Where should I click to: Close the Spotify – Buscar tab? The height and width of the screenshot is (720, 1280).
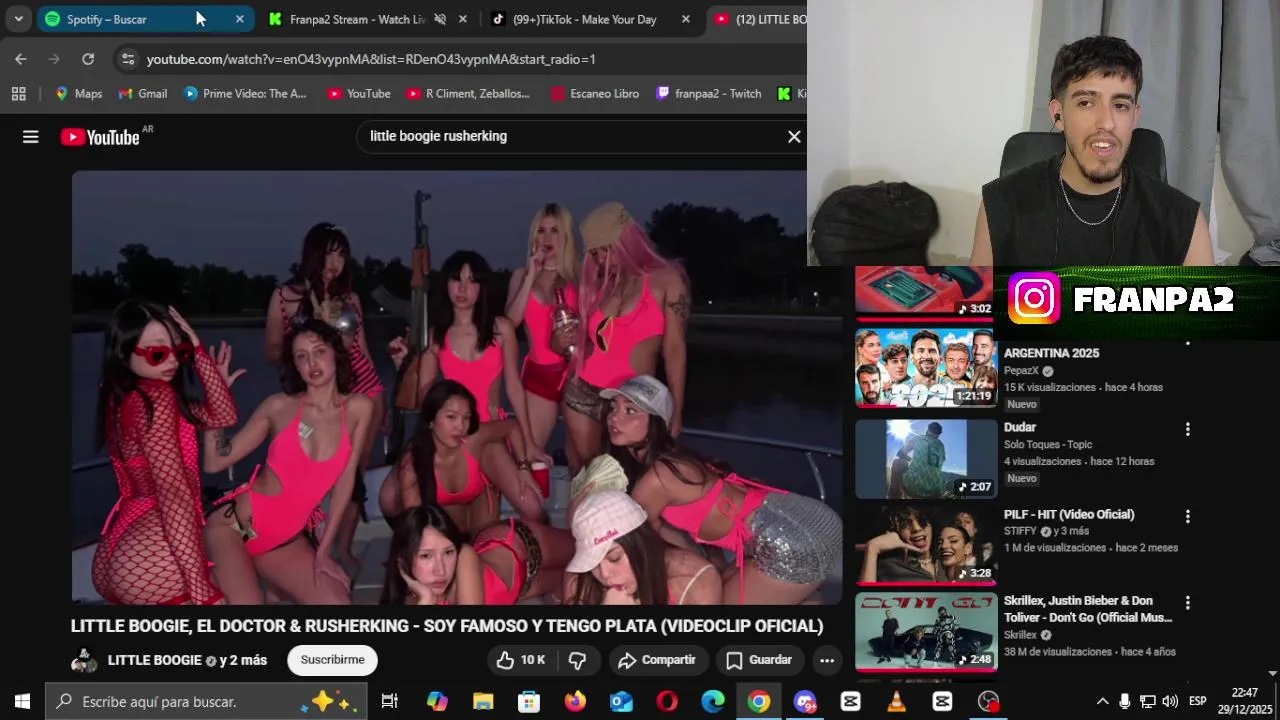(239, 19)
